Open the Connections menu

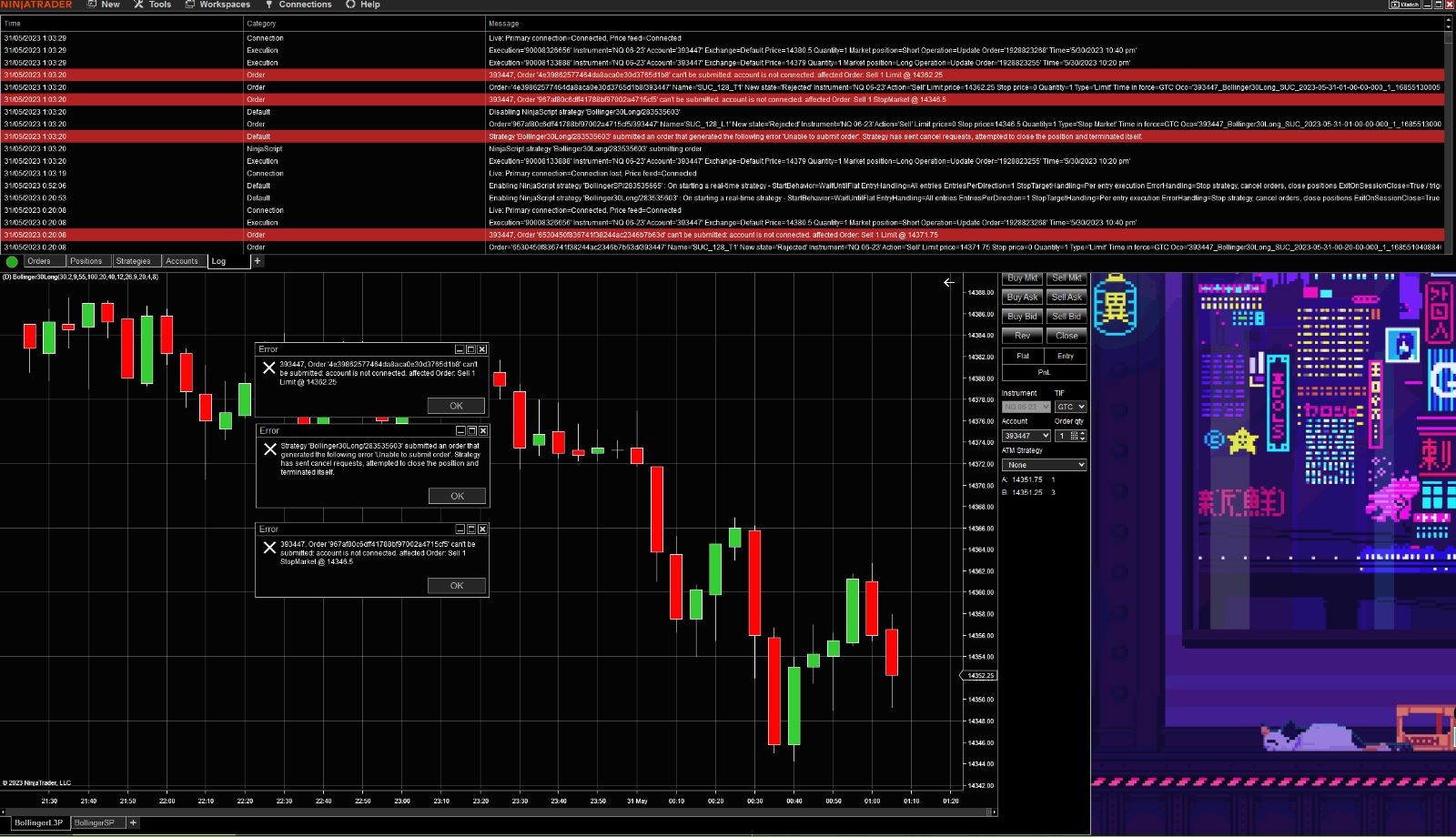click(x=305, y=5)
